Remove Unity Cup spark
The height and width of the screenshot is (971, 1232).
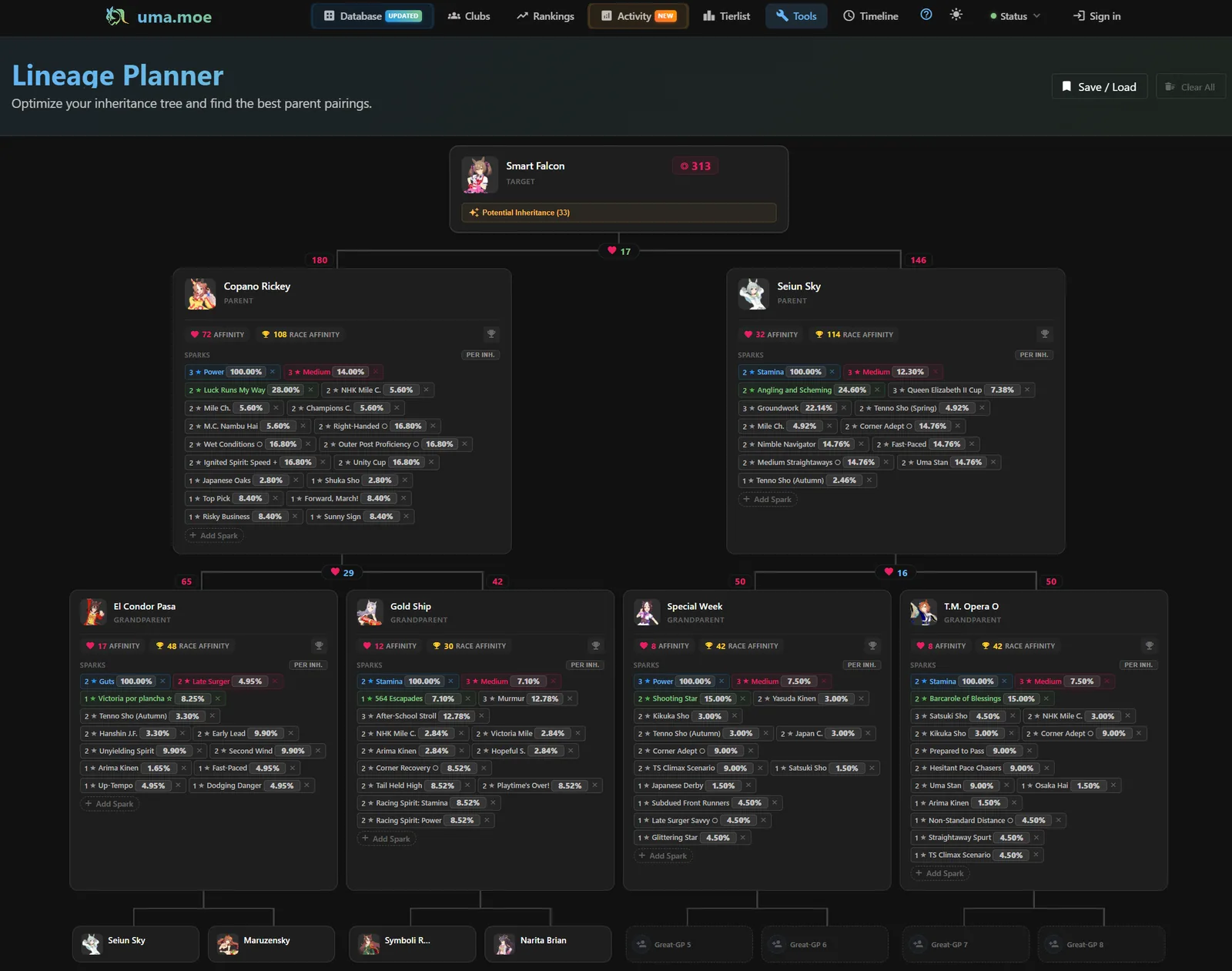point(431,462)
